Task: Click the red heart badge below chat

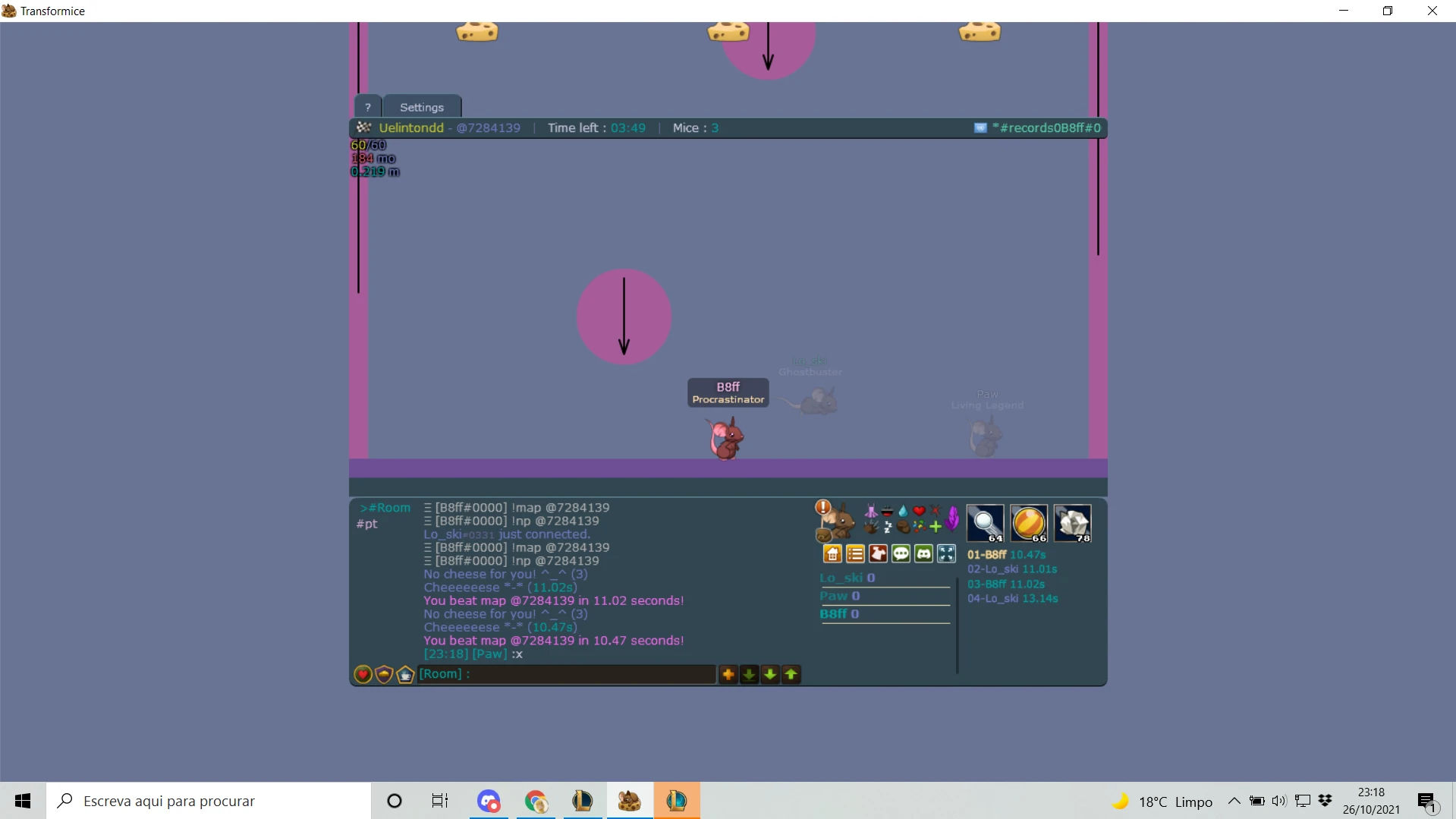Action: click(x=363, y=674)
